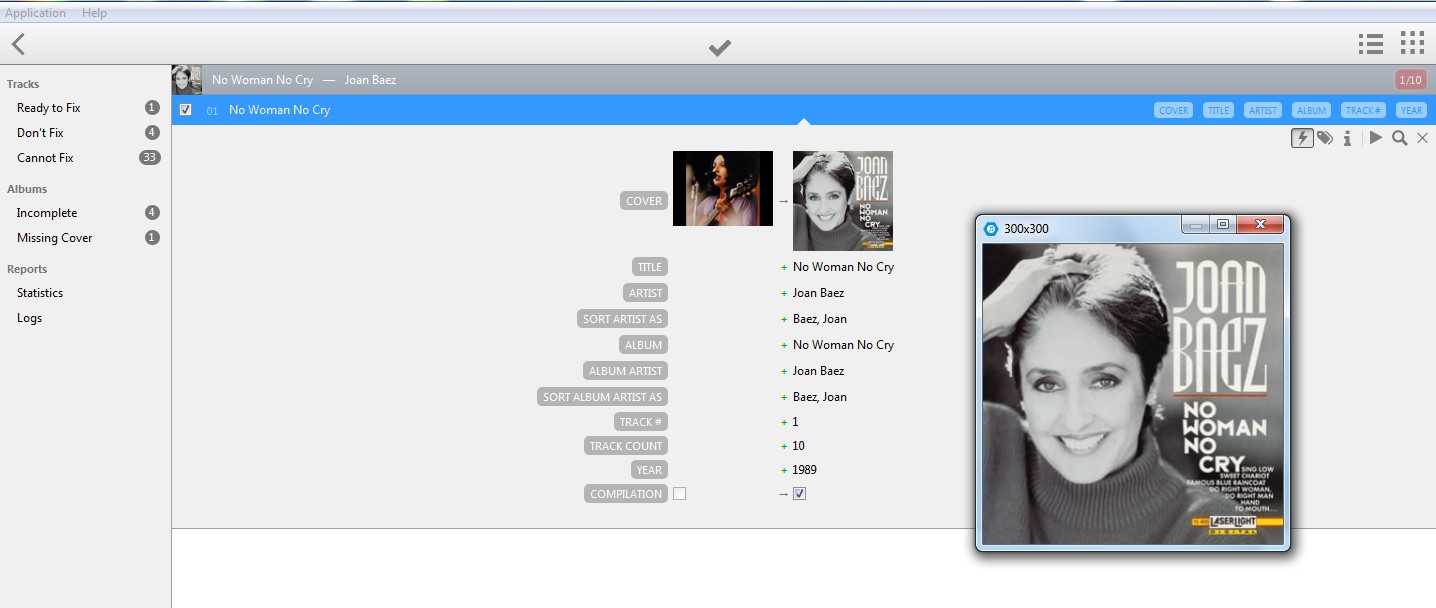This screenshot has width=1436, height=608.
Task: Show track info icon
Action: point(1347,138)
